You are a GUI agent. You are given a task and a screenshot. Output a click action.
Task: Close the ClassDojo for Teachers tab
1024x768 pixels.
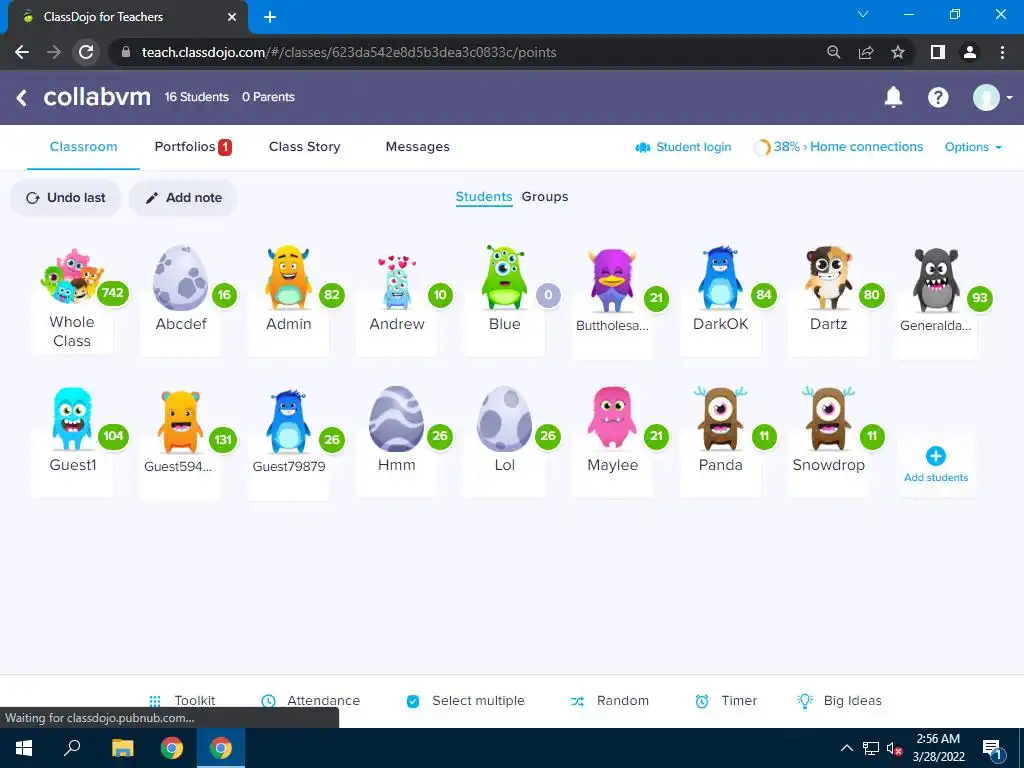[231, 17]
